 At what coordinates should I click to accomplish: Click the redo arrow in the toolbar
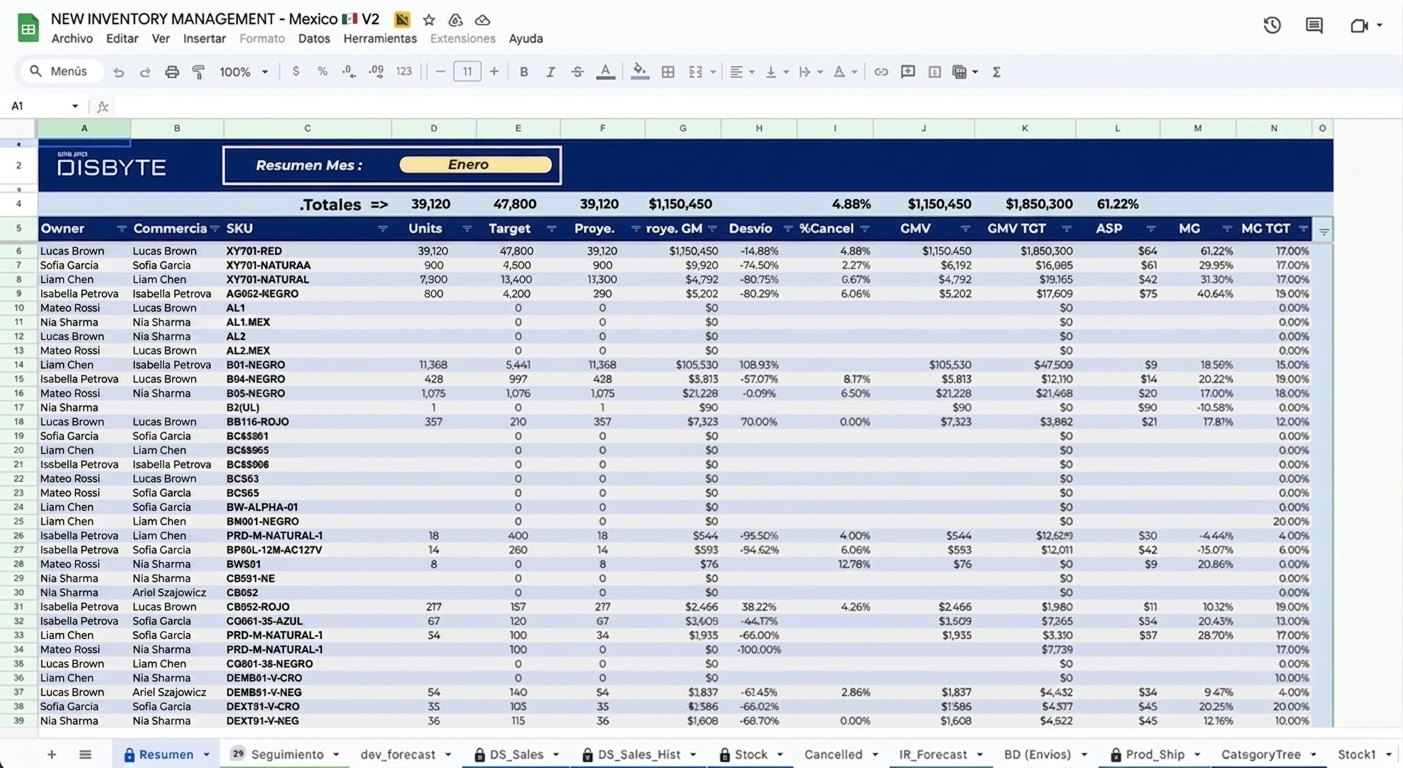[x=145, y=72]
